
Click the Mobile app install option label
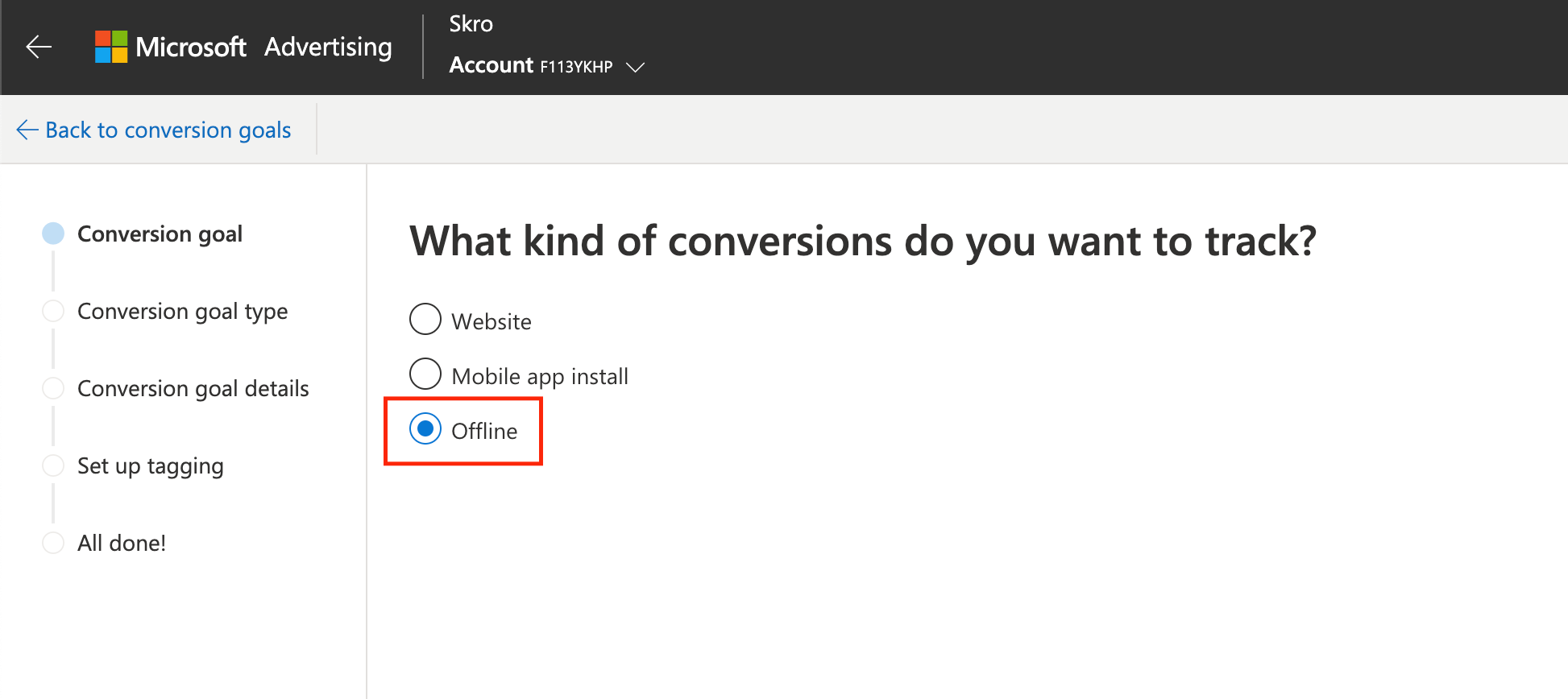(540, 377)
